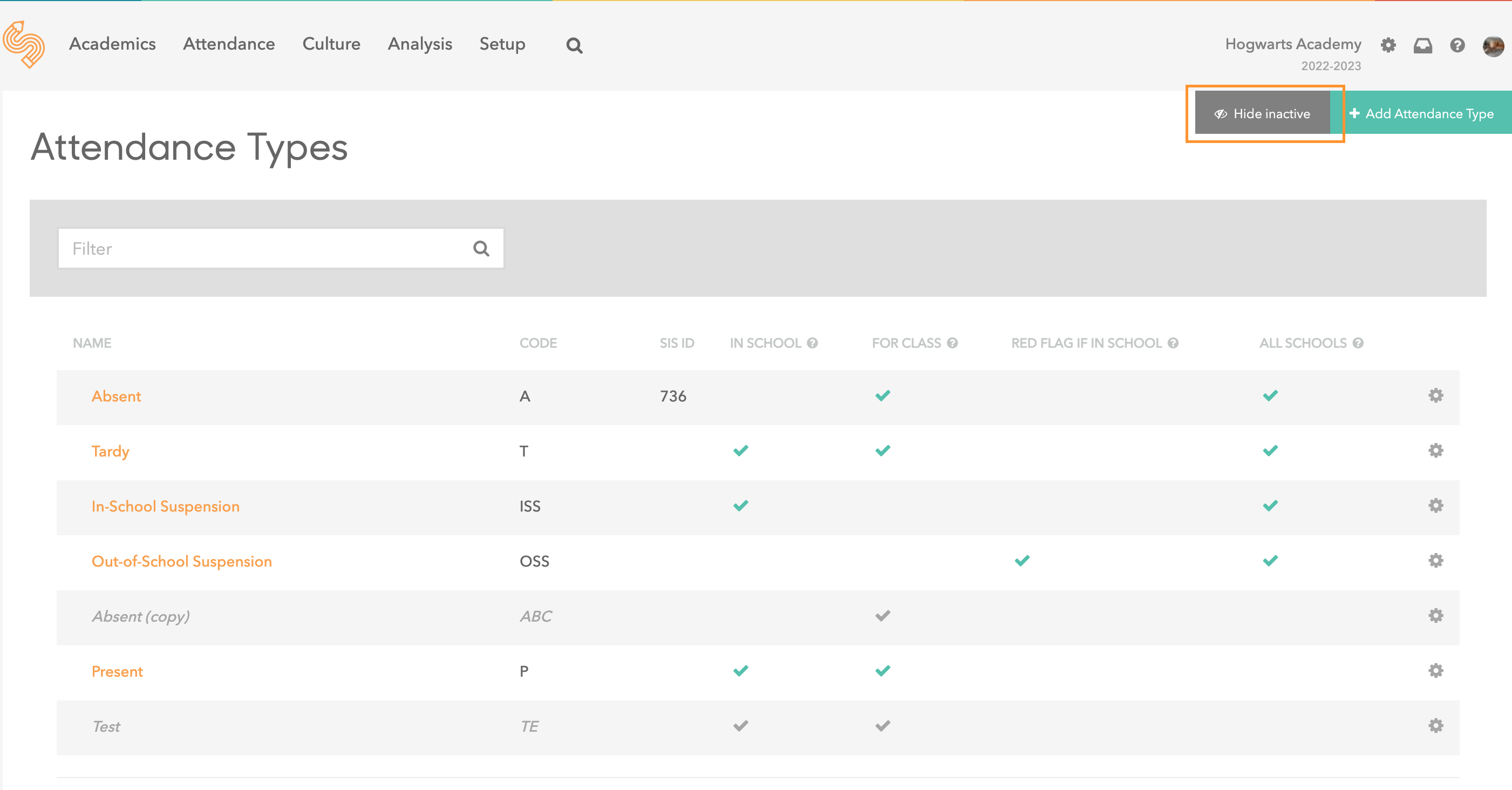This screenshot has width=1512, height=790.
Task: Open the inbox tray icon
Action: pos(1423,45)
